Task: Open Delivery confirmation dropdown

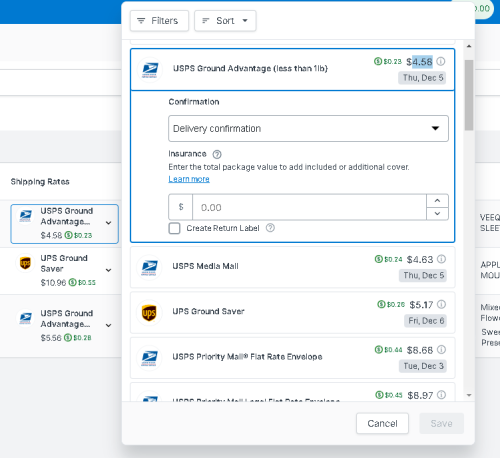Action: point(308,129)
